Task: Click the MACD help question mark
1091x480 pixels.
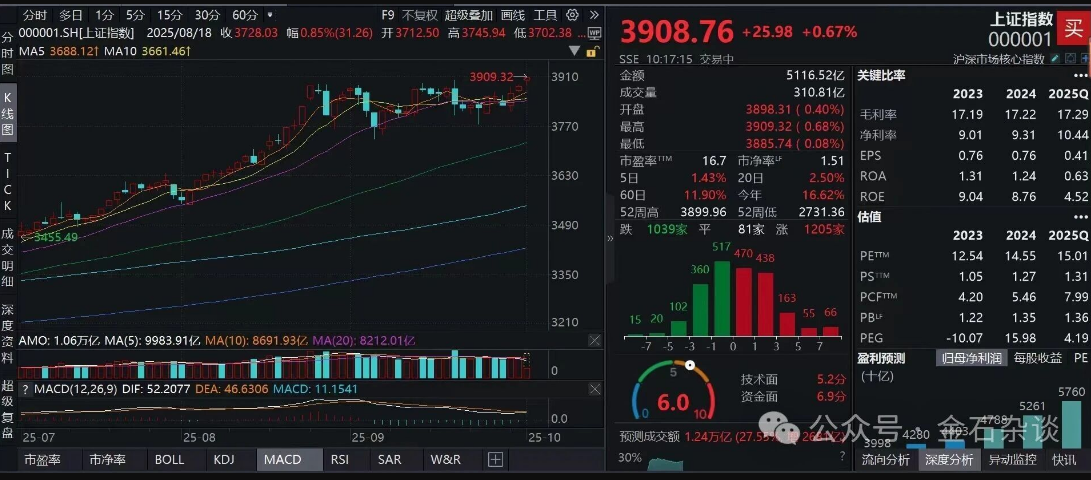Action: pyautogui.click(x=27, y=389)
